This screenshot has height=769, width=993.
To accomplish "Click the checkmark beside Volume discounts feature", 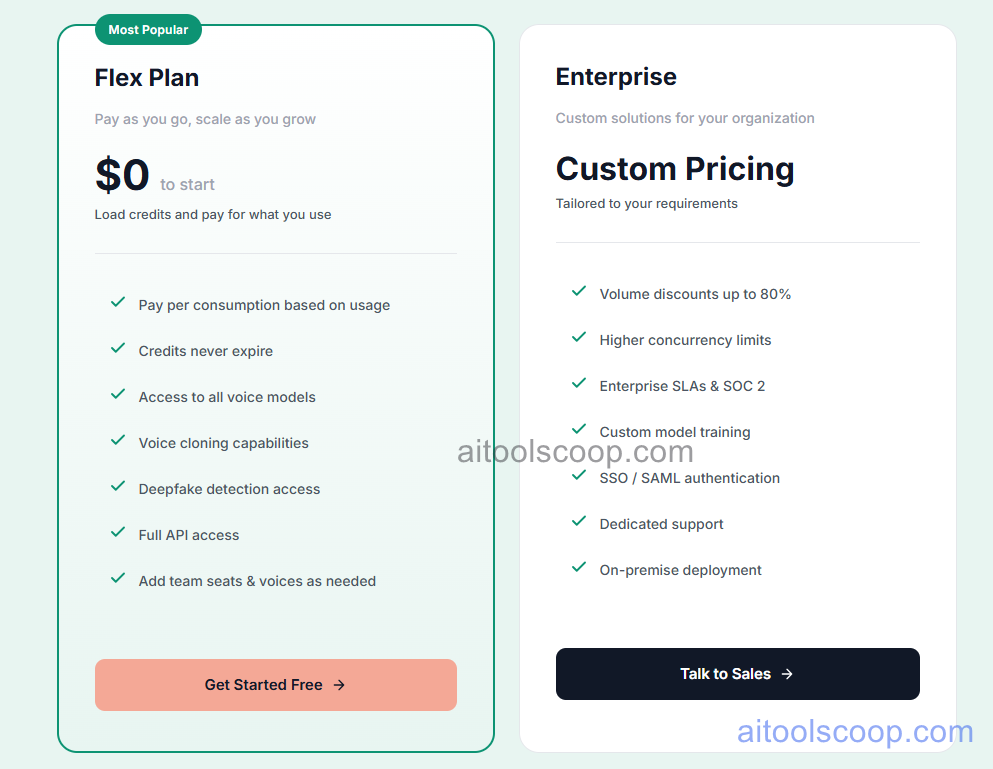I will [578, 291].
